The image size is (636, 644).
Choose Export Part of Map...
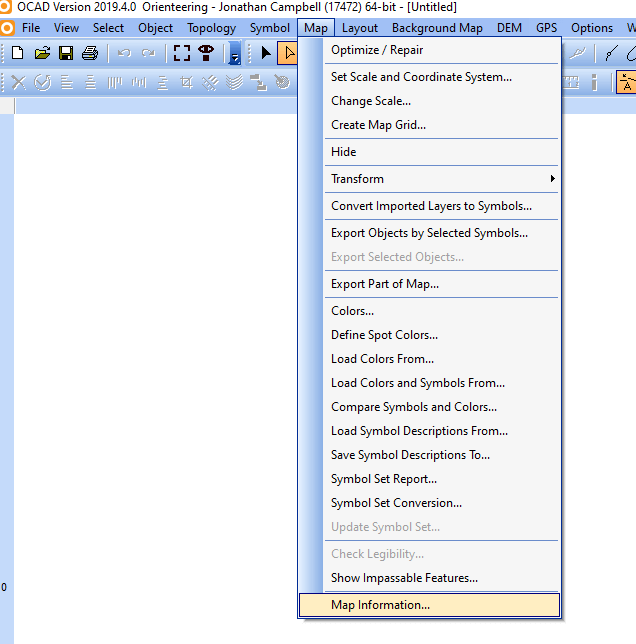429,284
